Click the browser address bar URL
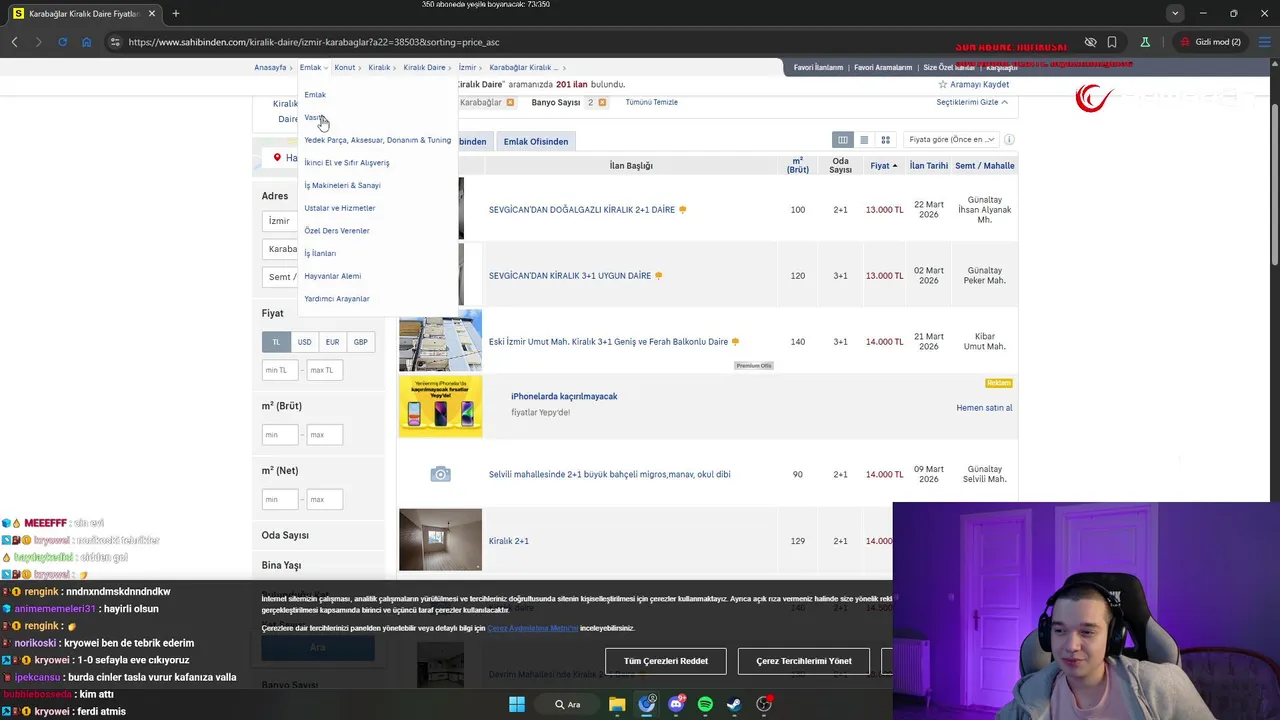 (314, 42)
